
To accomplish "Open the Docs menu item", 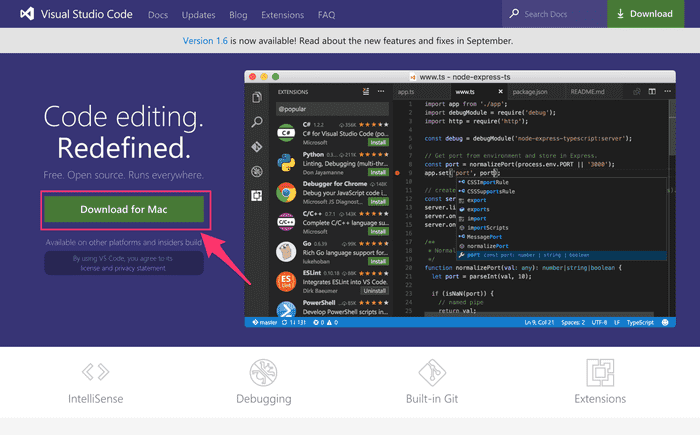I will tap(158, 15).
